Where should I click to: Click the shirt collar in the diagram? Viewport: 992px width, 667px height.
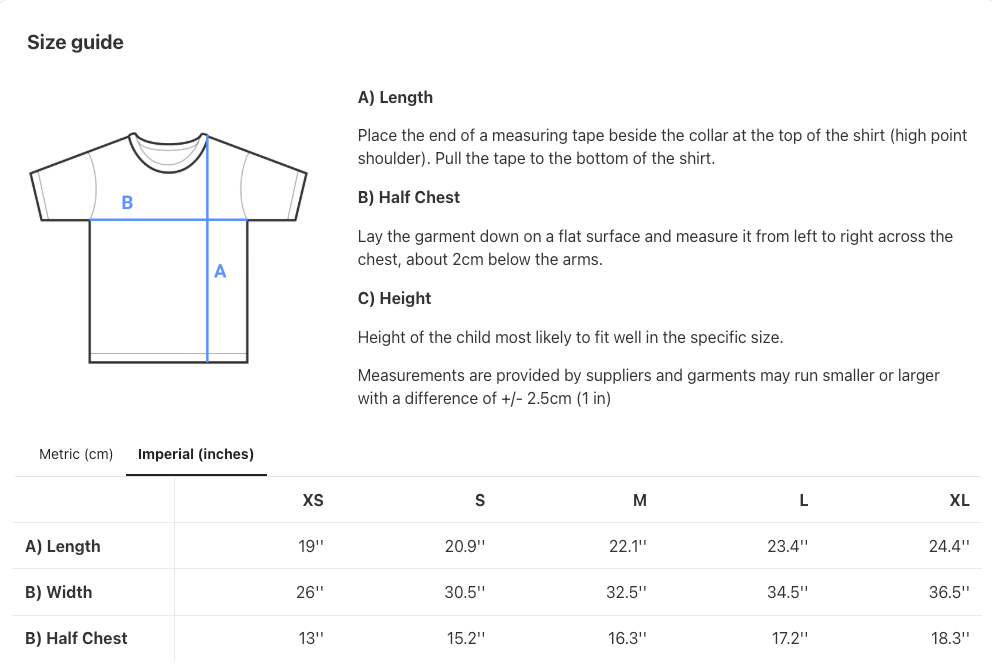[x=168, y=148]
